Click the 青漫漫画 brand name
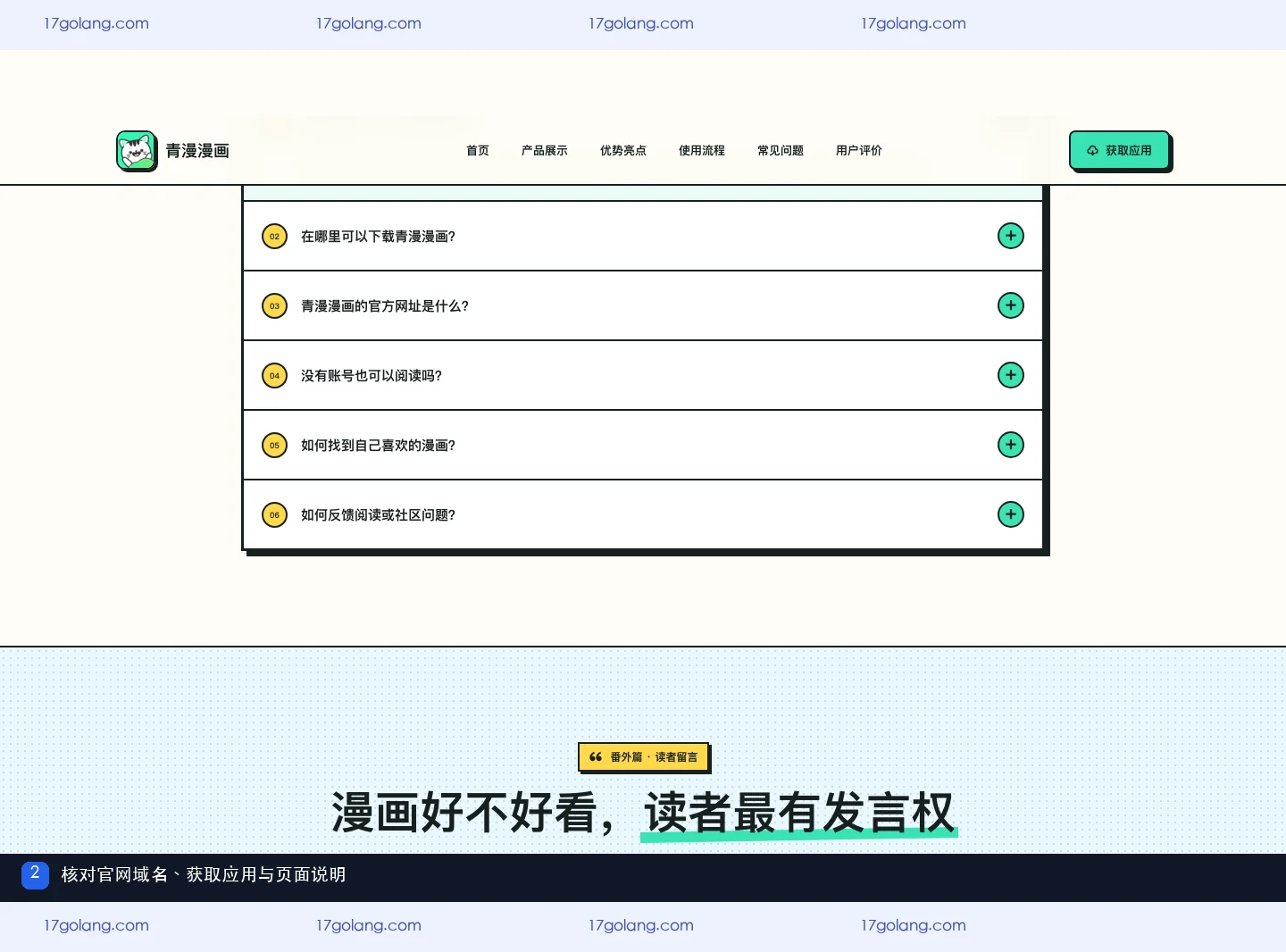 point(197,151)
